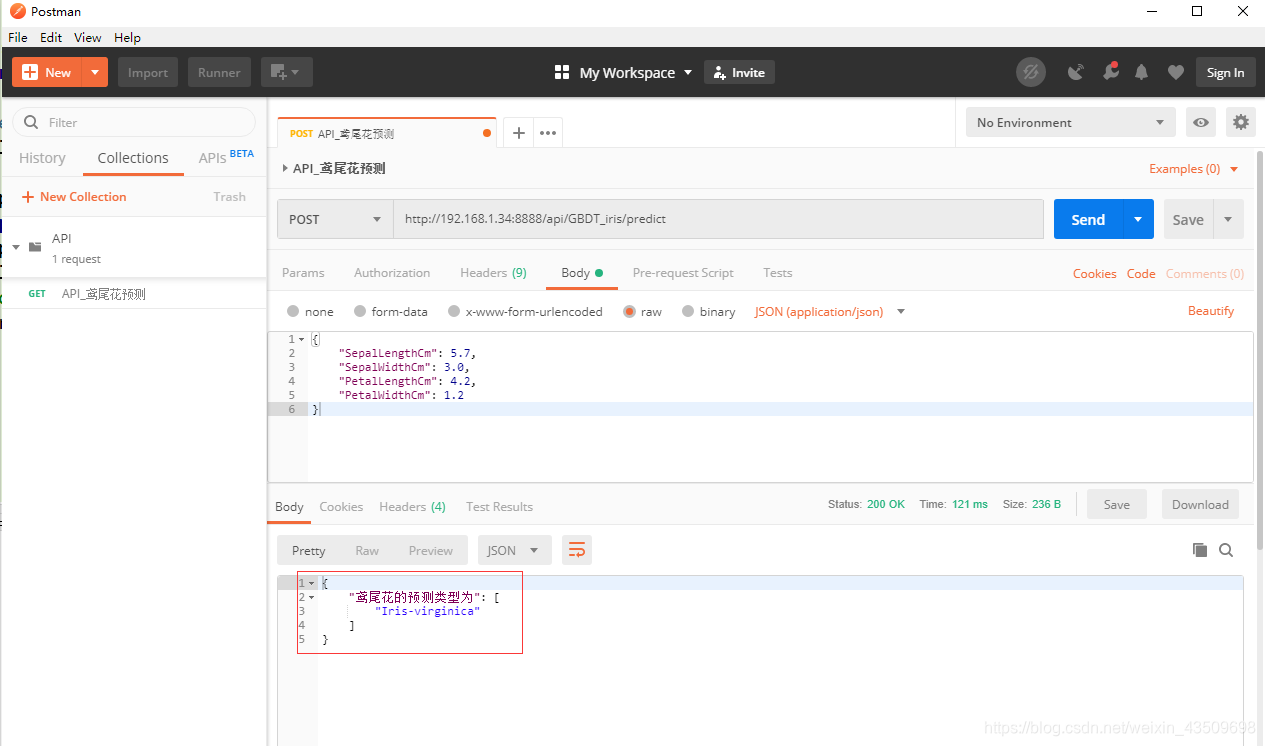The image size is (1265, 746).
Task: Click the sync status icon in header
Action: pos(1030,72)
